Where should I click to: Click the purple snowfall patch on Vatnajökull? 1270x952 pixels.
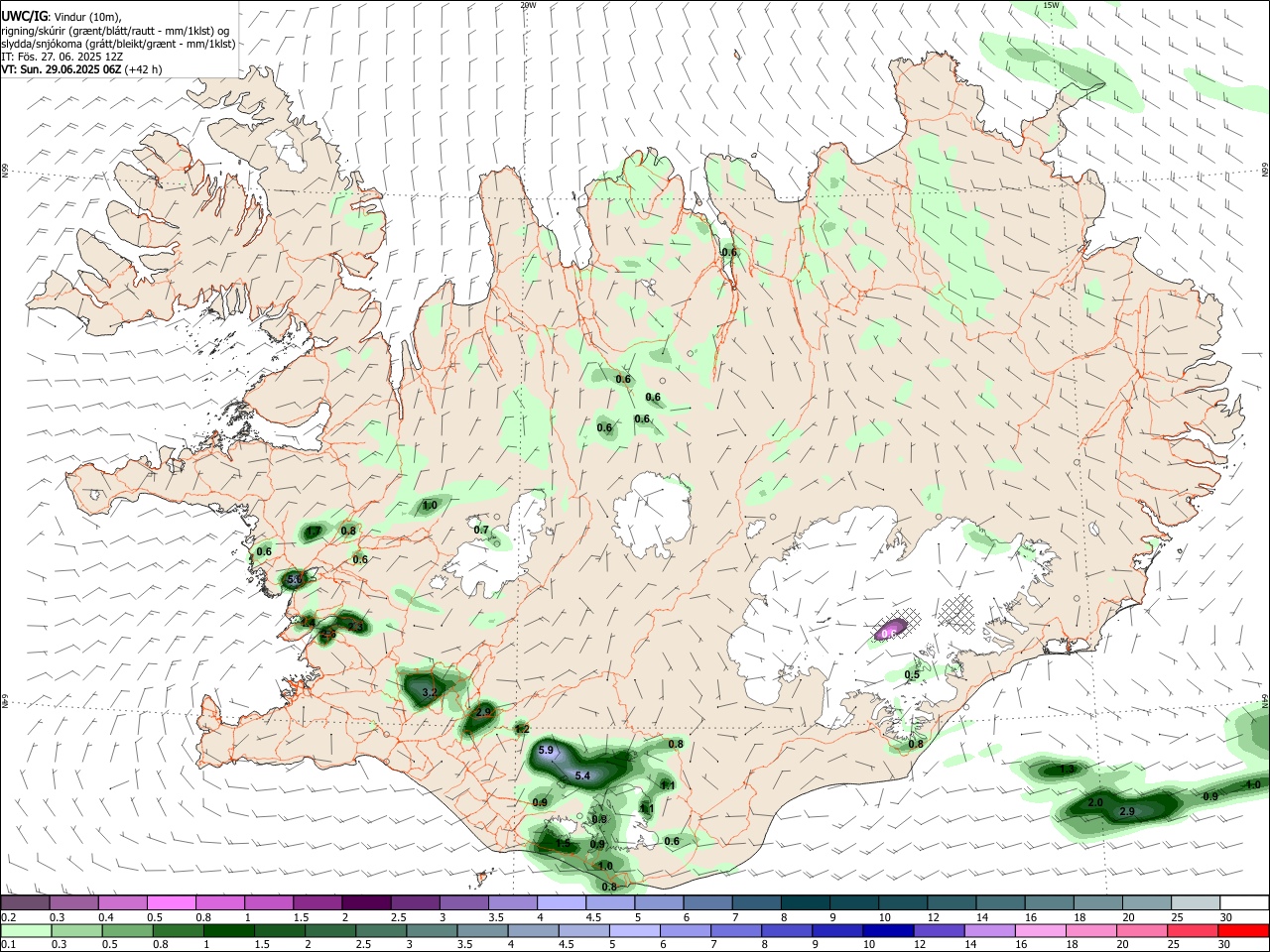890,630
